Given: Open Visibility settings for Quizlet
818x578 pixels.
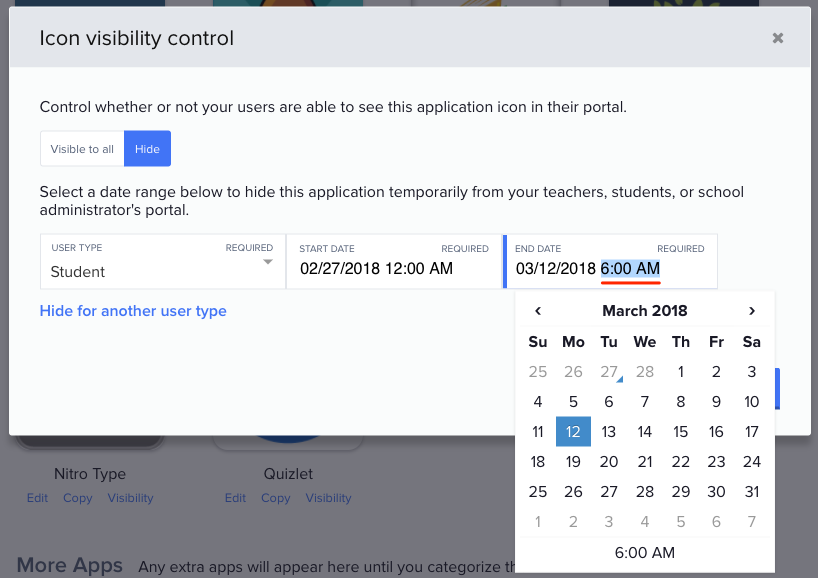Looking at the screenshot, I should [x=328, y=497].
